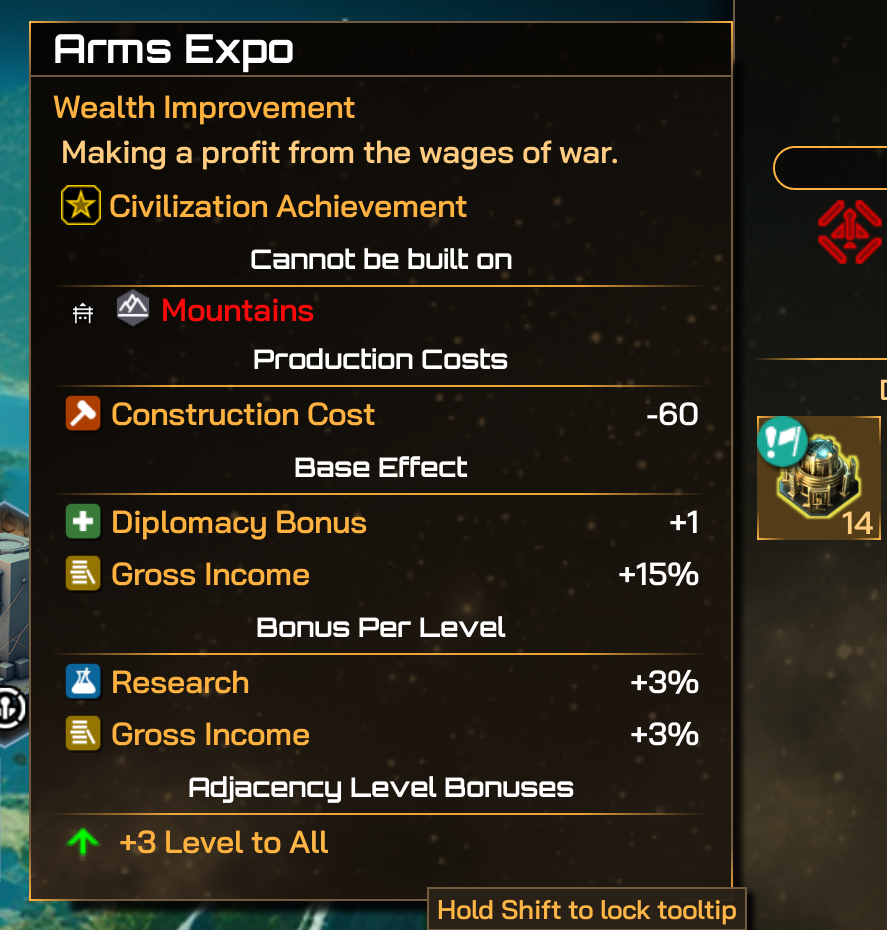The image size is (887, 930).
Task: Click the Research flask icon
Action: 83,682
